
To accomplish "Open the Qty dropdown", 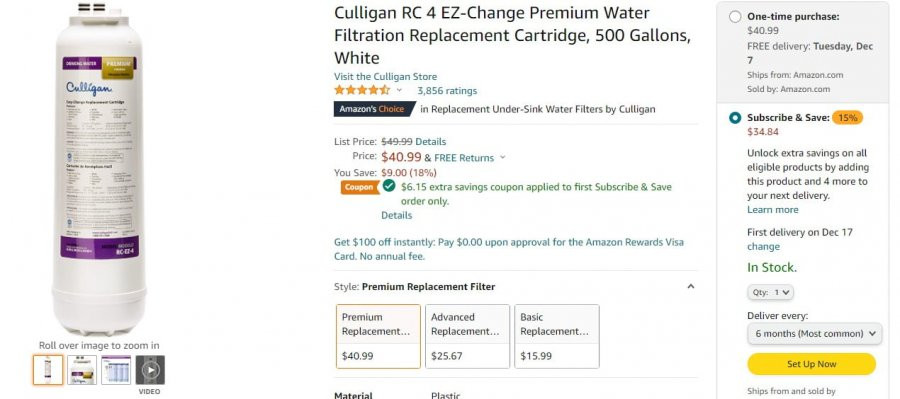I will pos(770,292).
